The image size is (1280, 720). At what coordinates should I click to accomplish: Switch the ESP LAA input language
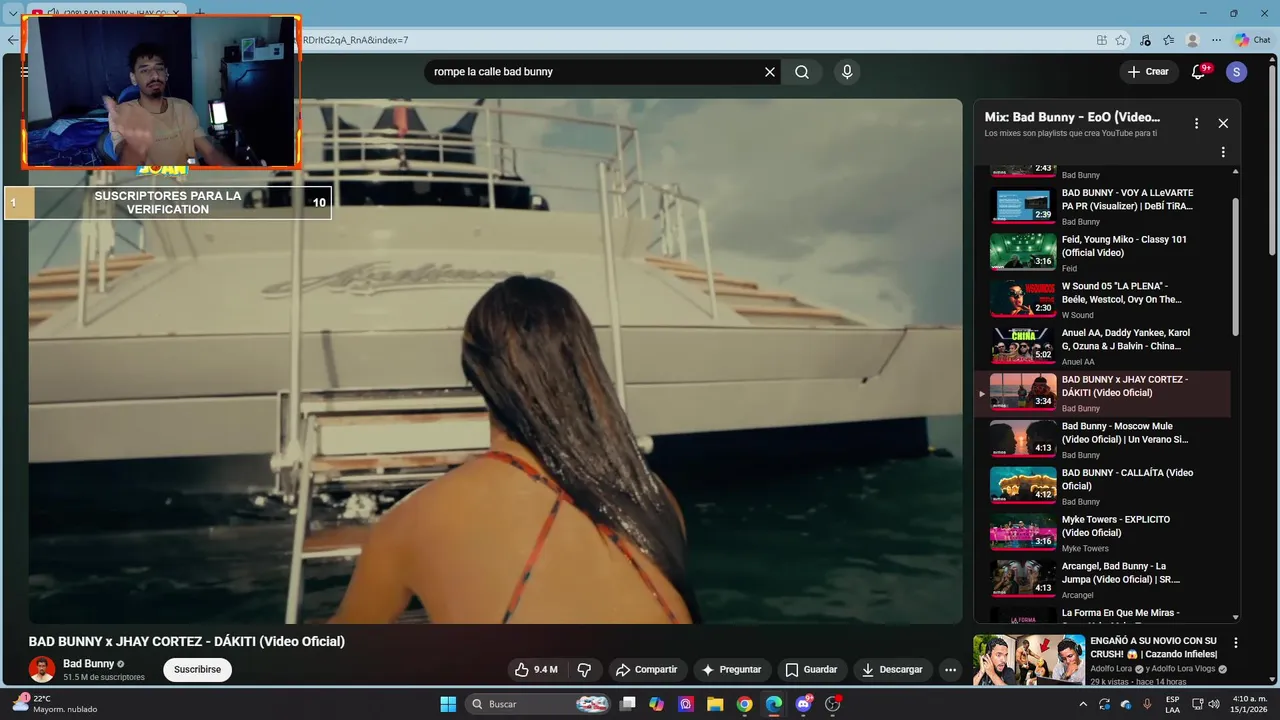coord(1172,704)
